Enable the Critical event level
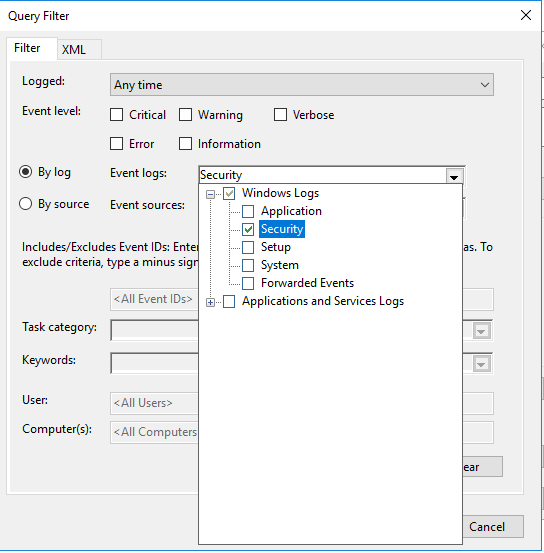The width and height of the screenshot is (544, 553). pos(116,115)
